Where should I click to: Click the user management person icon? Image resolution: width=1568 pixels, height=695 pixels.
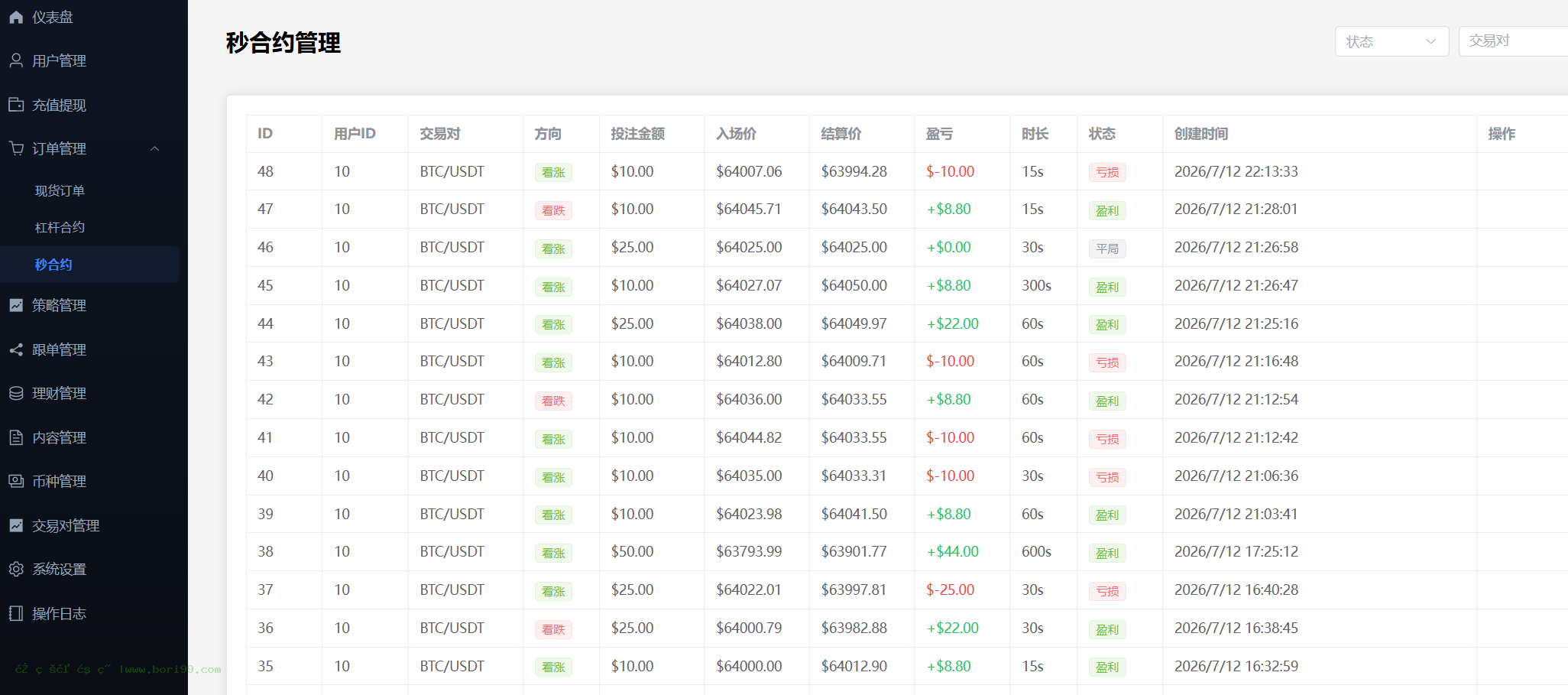click(x=16, y=60)
